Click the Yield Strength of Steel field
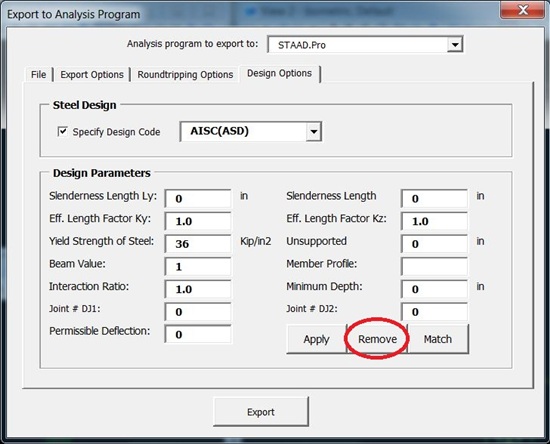This screenshot has width=550, height=444. [x=198, y=244]
